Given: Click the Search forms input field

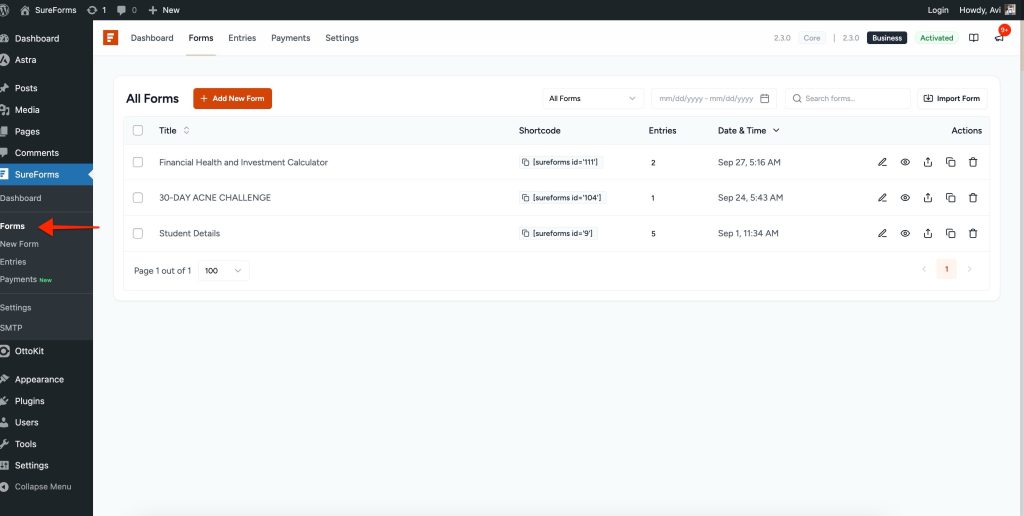Looking at the screenshot, I should [848, 99].
